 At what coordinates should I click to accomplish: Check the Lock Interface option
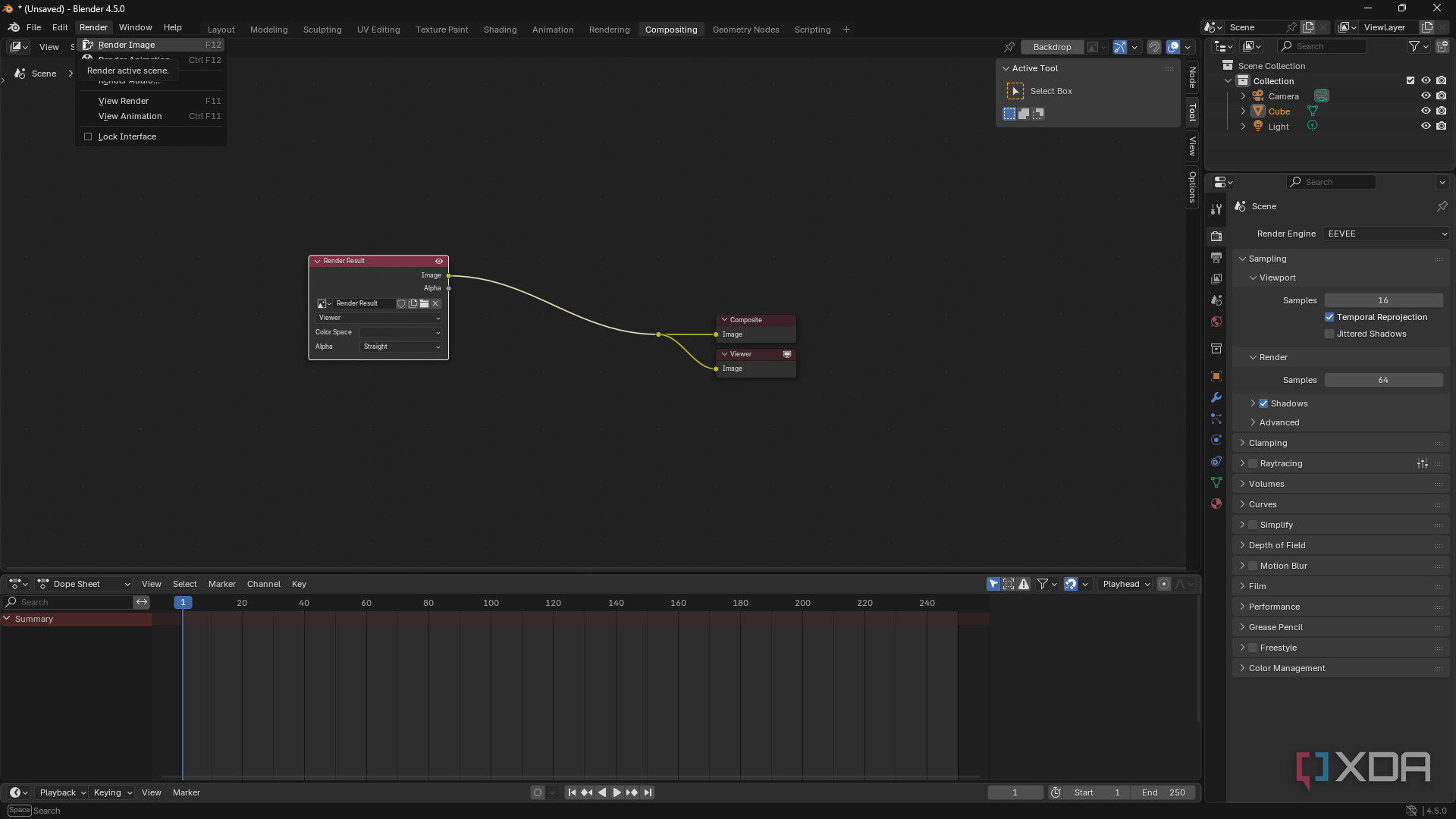[88, 136]
